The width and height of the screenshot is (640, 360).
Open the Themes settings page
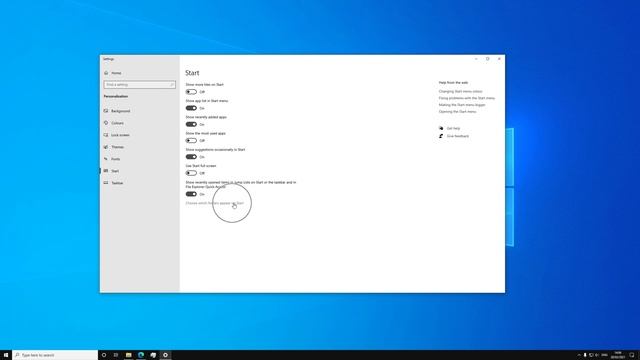pyautogui.click(x=117, y=147)
